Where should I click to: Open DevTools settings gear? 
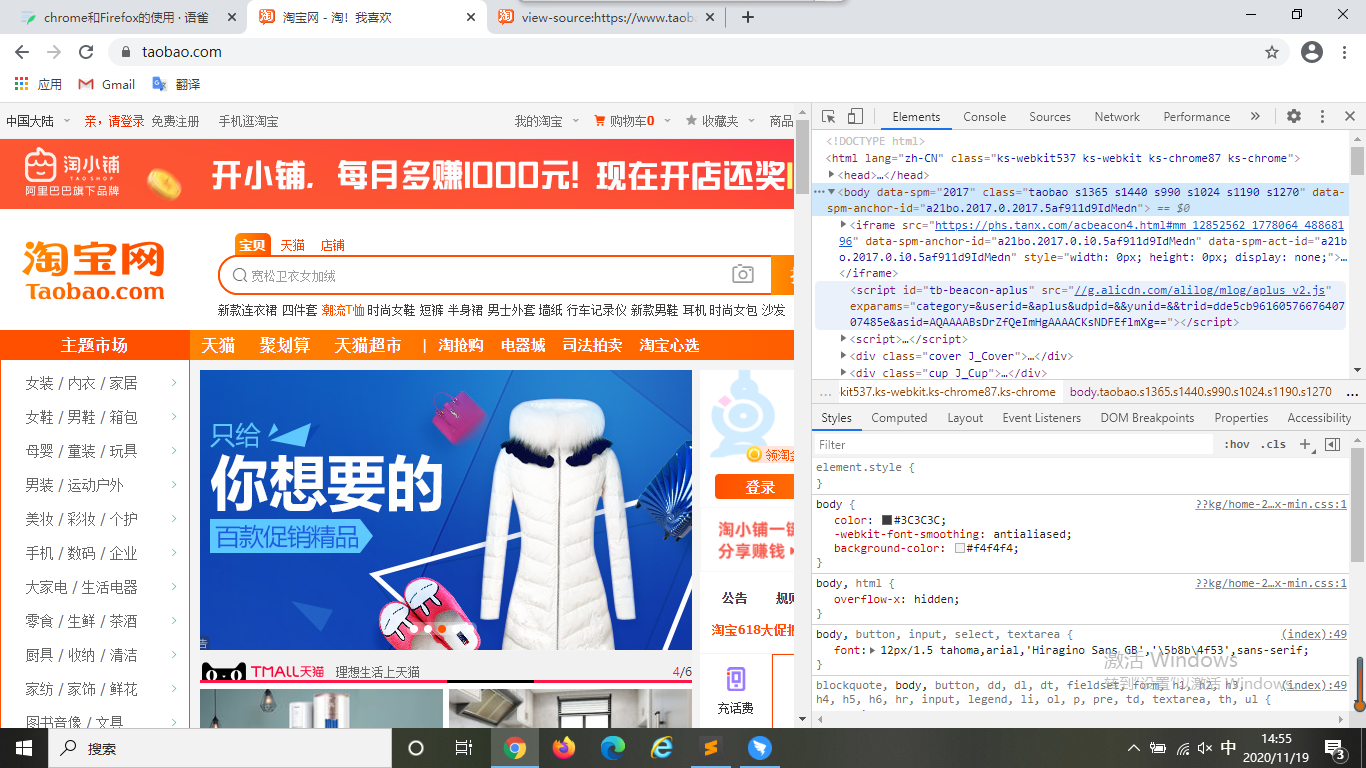tap(1294, 117)
